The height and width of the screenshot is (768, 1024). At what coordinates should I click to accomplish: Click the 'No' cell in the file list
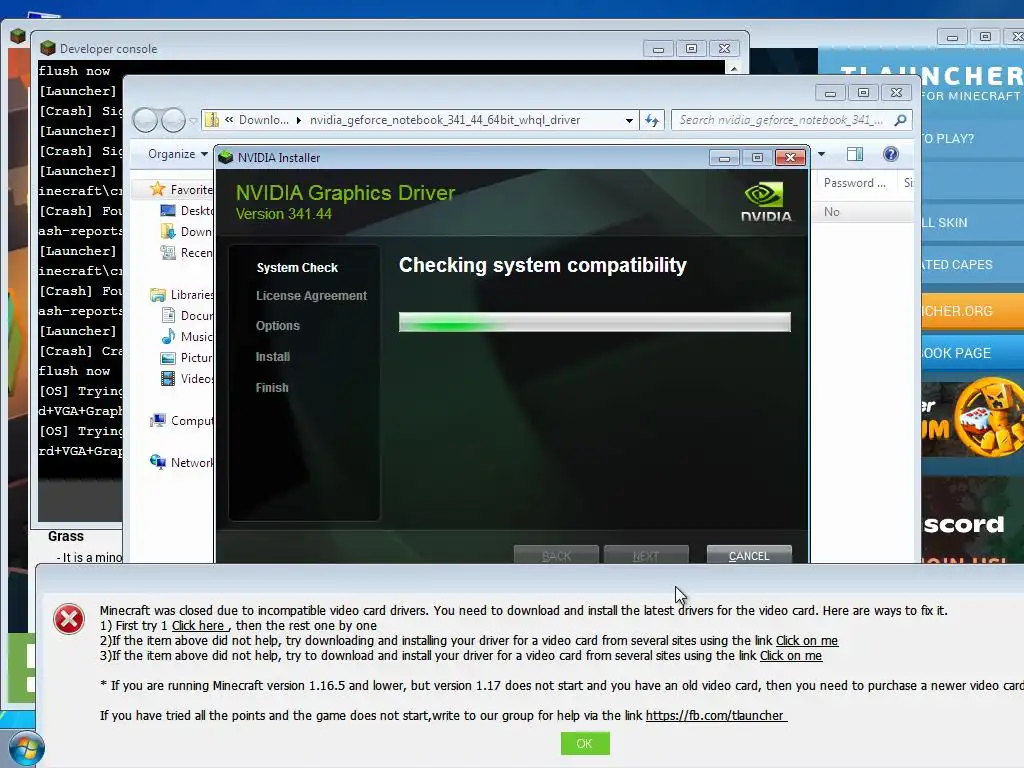click(x=831, y=212)
